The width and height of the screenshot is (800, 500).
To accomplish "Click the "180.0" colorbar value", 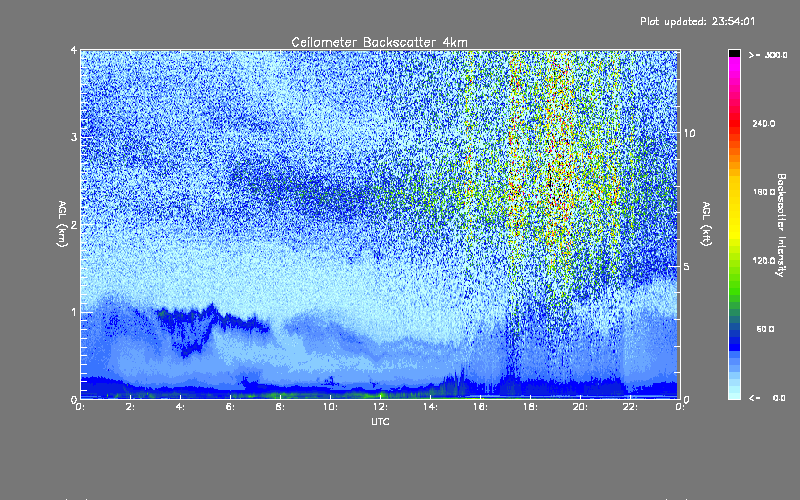I will [764, 192].
